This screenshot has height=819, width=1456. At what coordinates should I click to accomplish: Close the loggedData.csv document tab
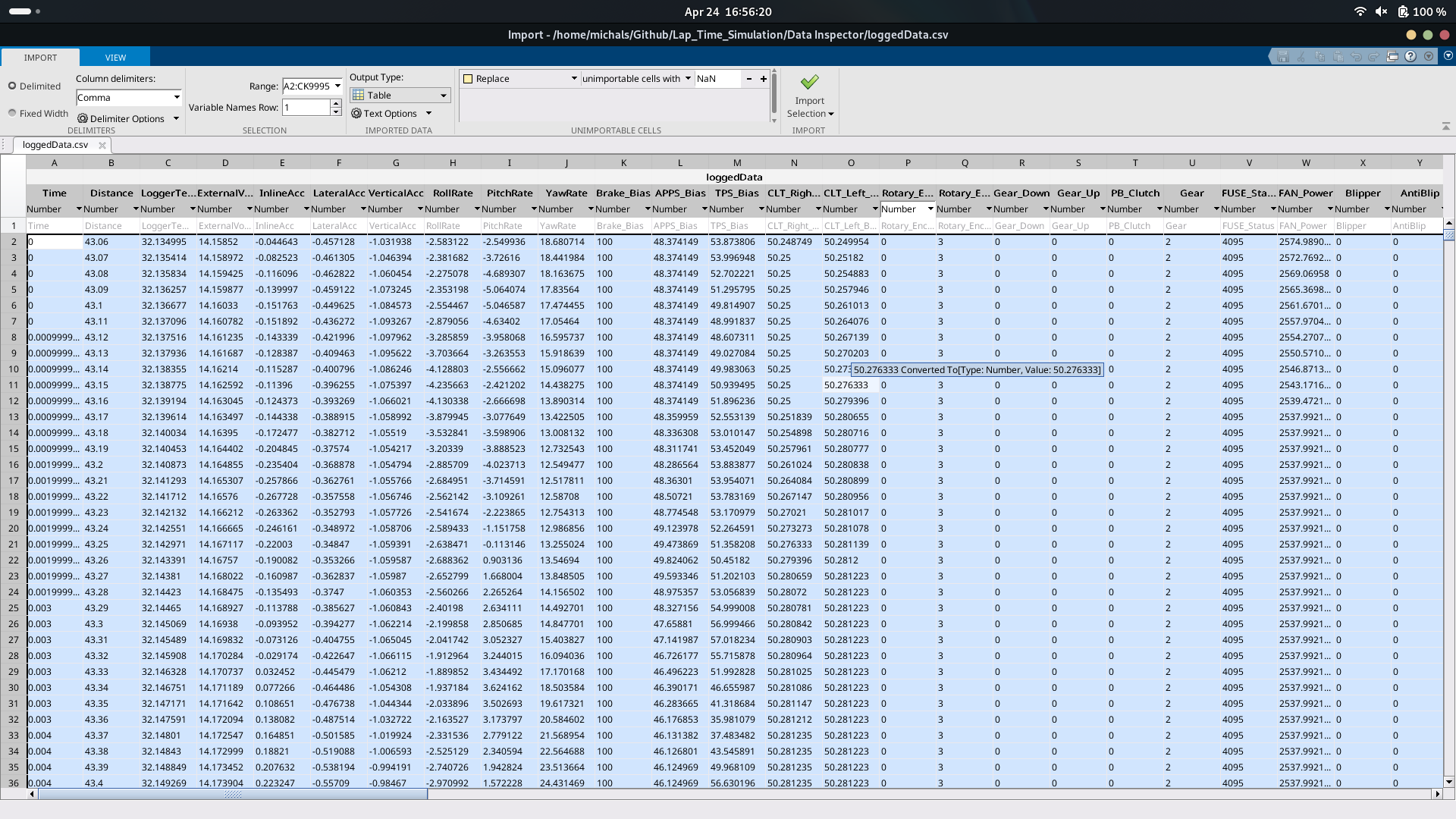[x=102, y=145]
